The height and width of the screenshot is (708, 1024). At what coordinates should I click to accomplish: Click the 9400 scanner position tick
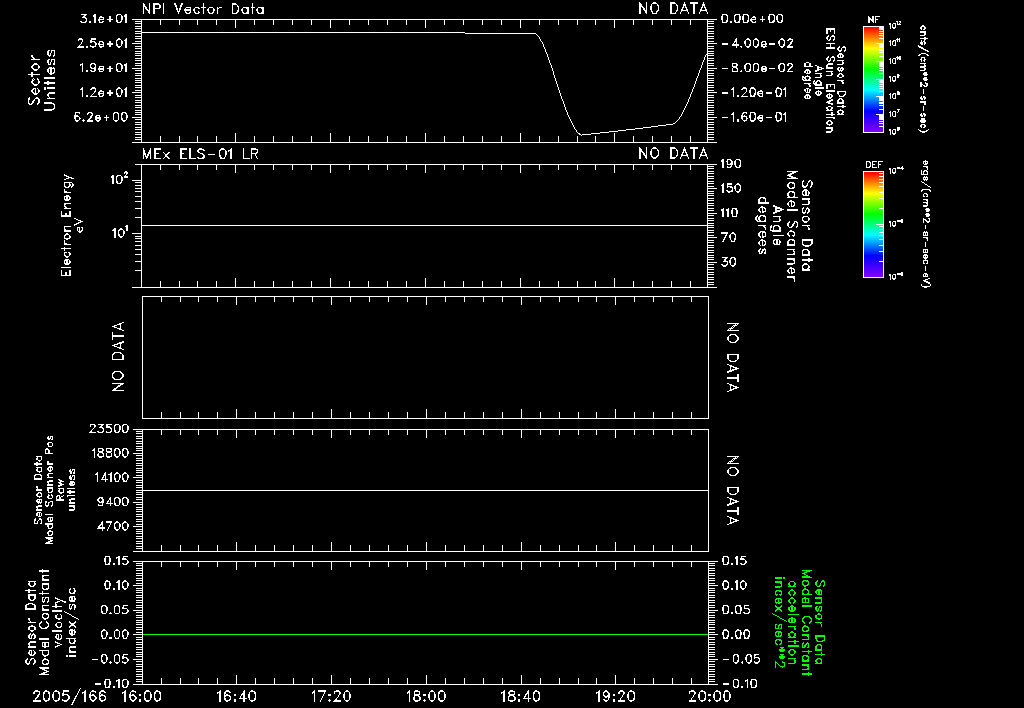coord(114,502)
